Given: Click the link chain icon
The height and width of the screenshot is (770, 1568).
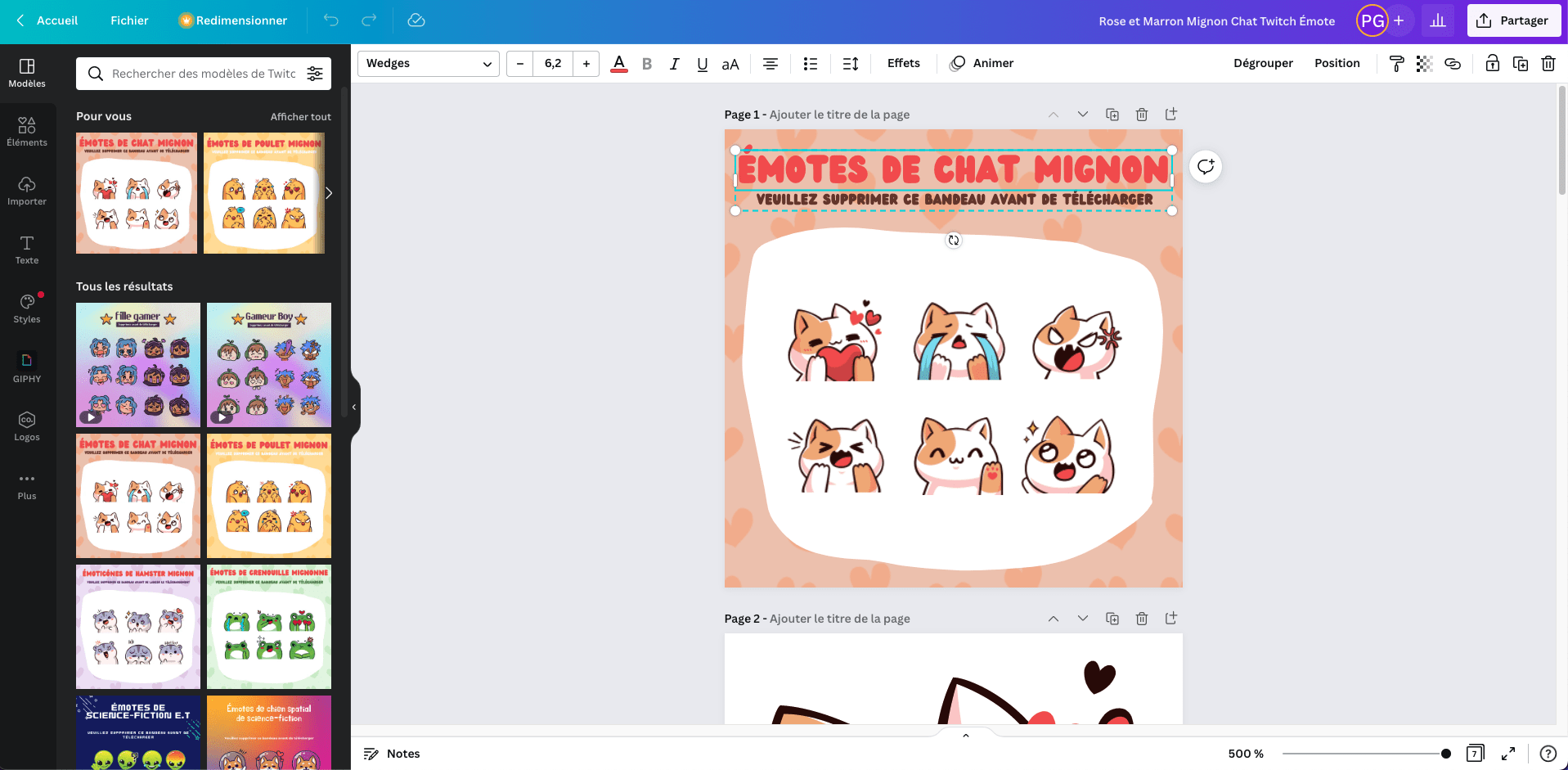Looking at the screenshot, I should pyautogui.click(x=1453, y=64).
